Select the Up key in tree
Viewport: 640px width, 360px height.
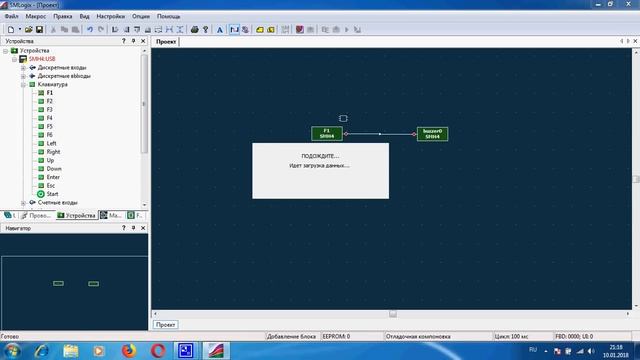click(50, 160)
